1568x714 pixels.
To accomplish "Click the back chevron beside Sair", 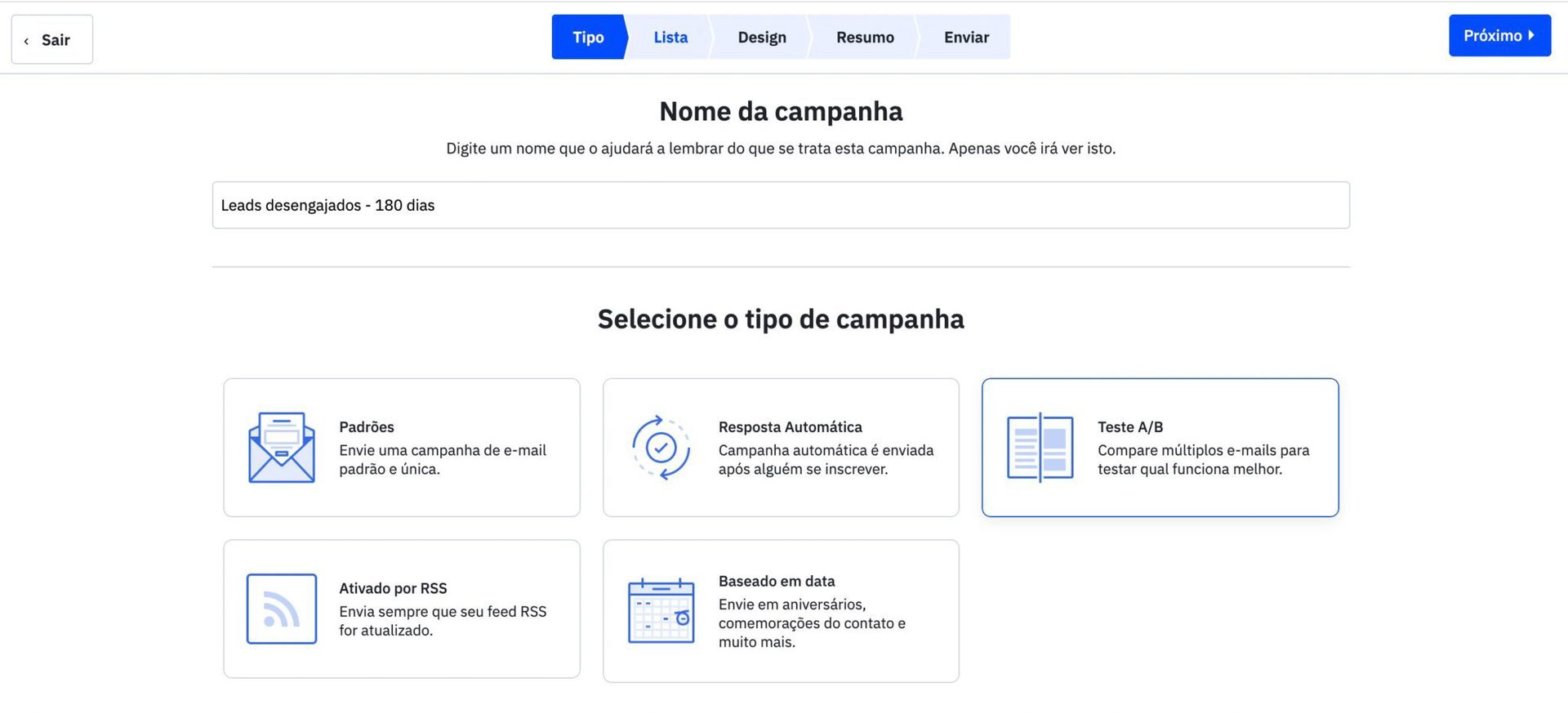I will coord(27,41).
